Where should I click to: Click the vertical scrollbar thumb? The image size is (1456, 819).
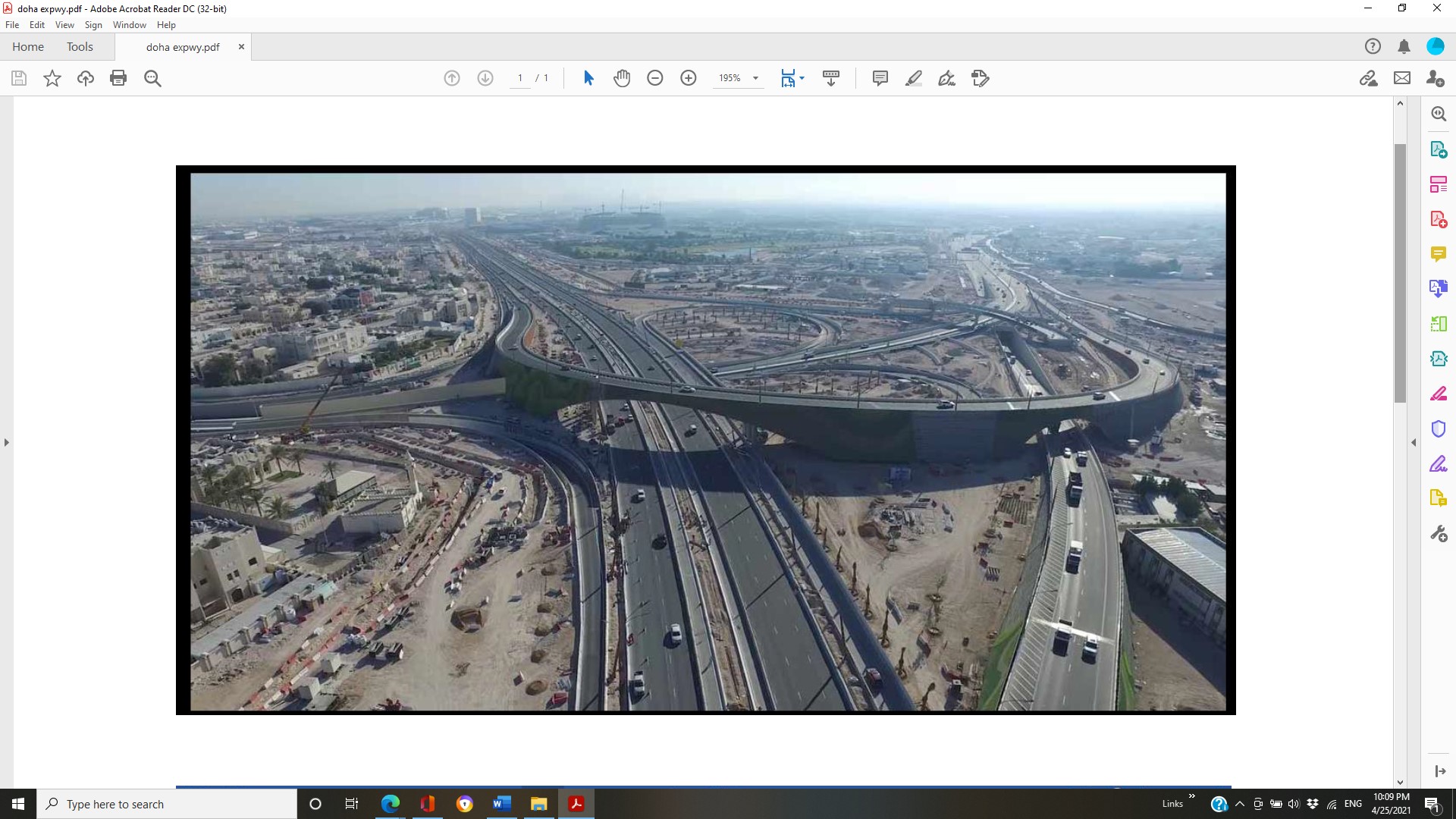click(1400, 273)
